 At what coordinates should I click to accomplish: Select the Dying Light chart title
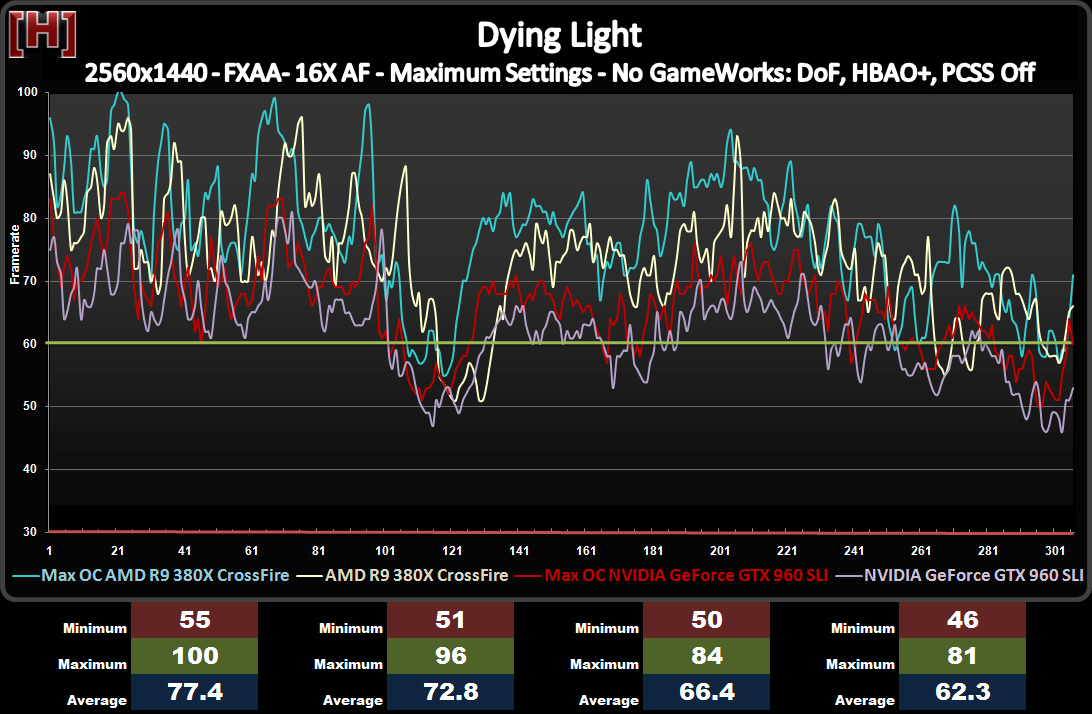[559, 35]
